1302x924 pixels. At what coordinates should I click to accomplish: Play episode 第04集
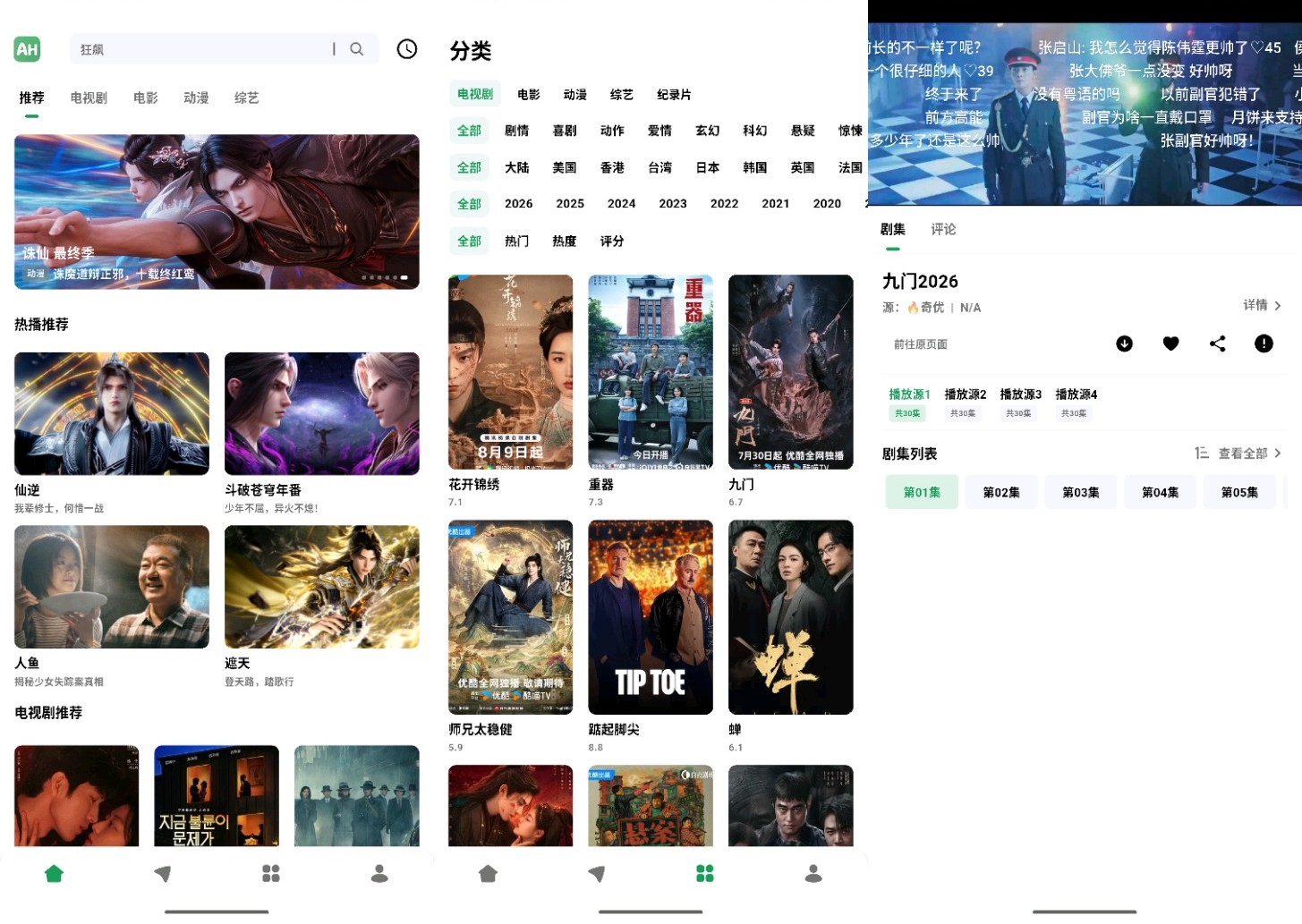point(1161,492)
